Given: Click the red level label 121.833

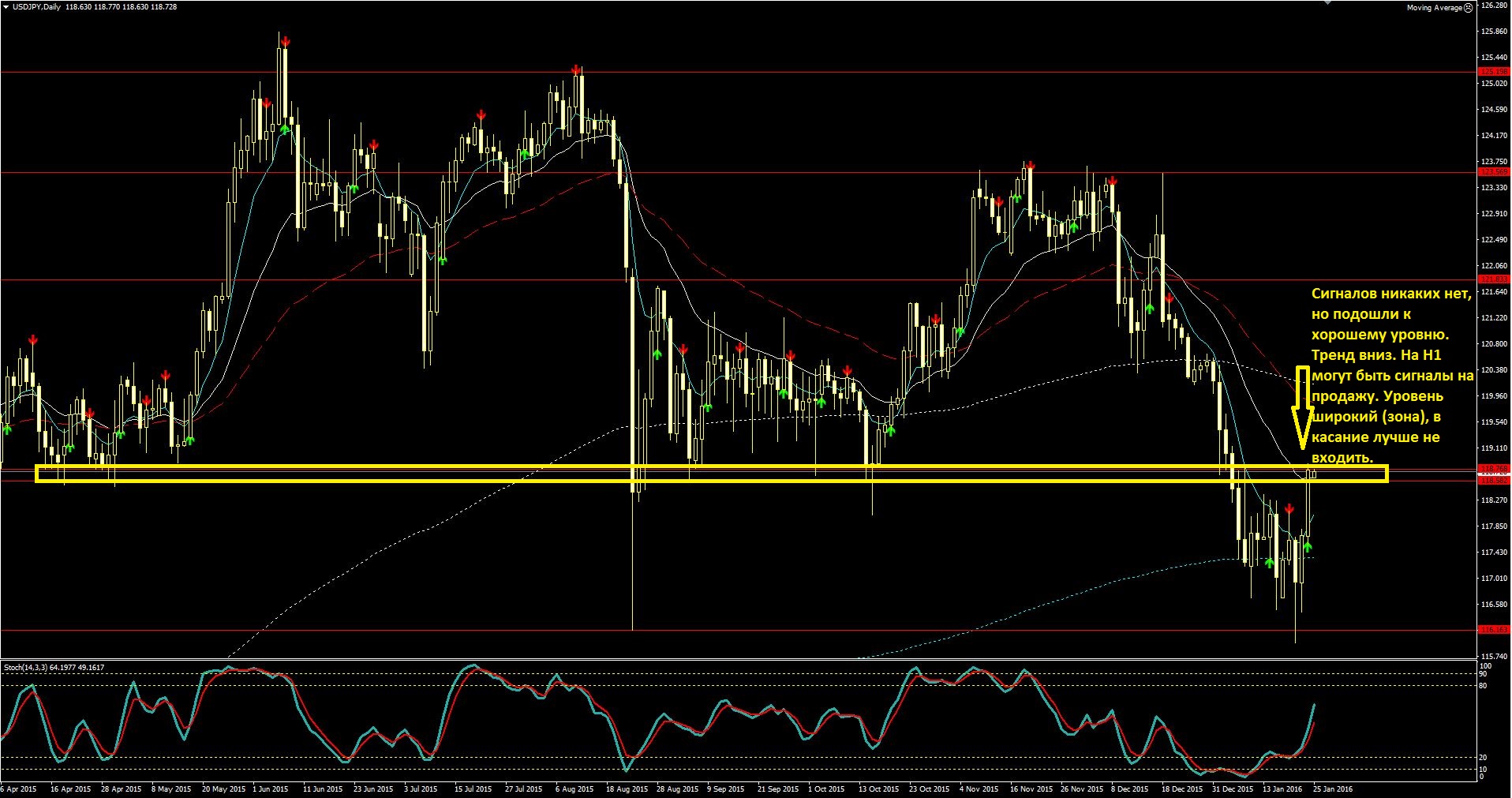Looking at the screenshot, I should 1494,279.
